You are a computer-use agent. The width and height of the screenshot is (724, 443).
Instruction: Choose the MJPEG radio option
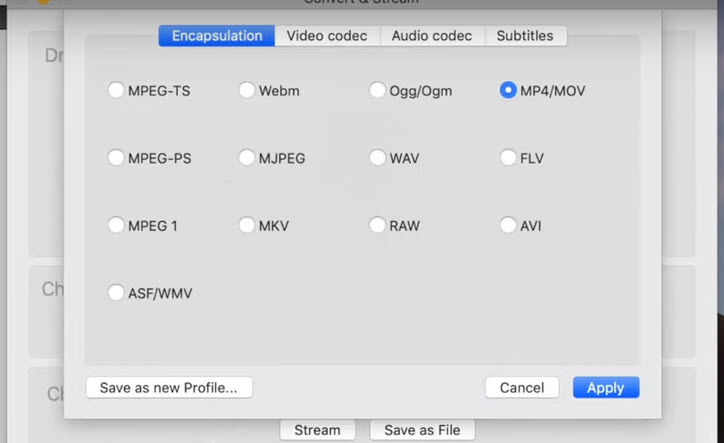pyautogui.click(x=247, y=158)
